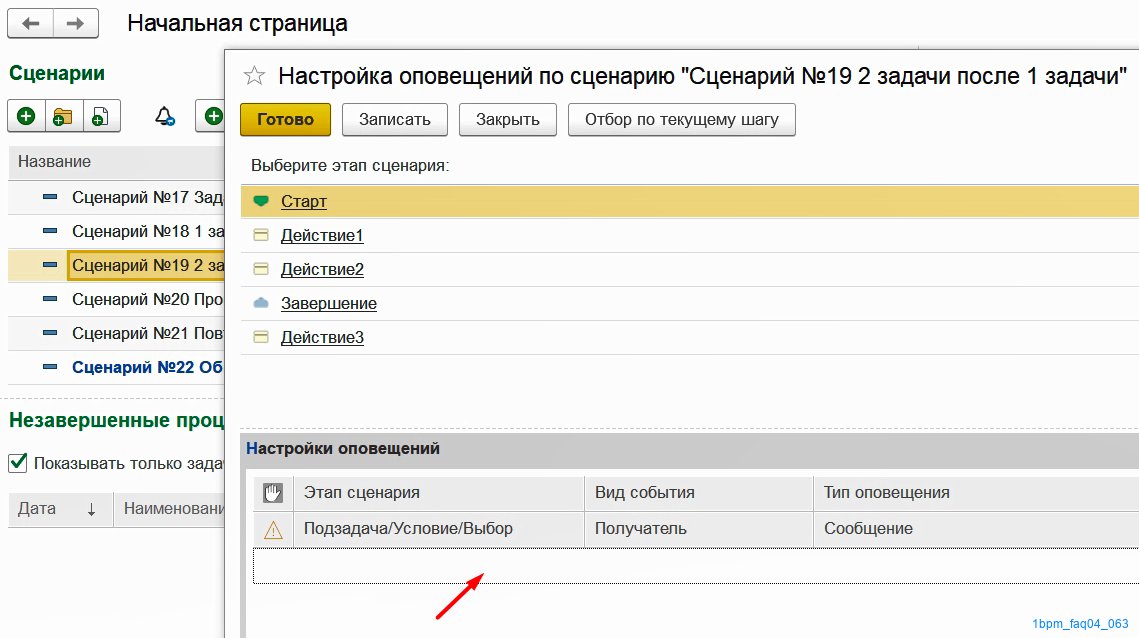Click the green Start stage icon
The height and width of the screenshot is (638, 1139).
point(261,201)
